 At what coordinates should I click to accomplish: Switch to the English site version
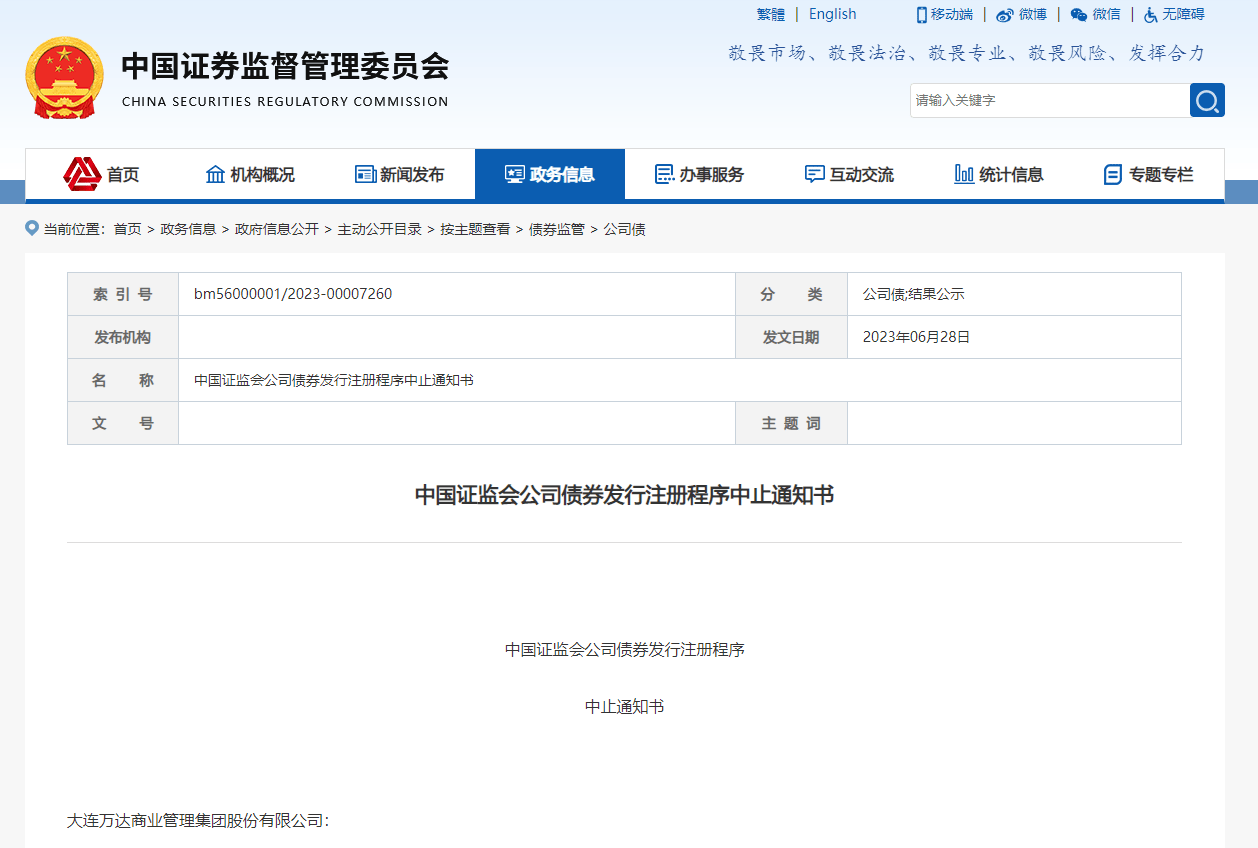click(832, 14)
